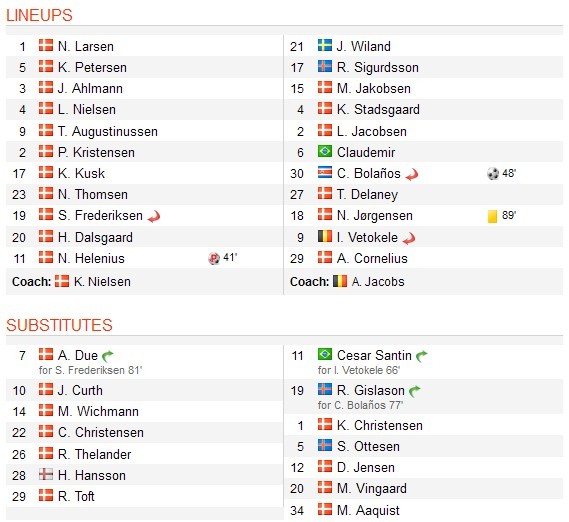Click the goal ball icon beside C. Bolaños

[493, 174]
